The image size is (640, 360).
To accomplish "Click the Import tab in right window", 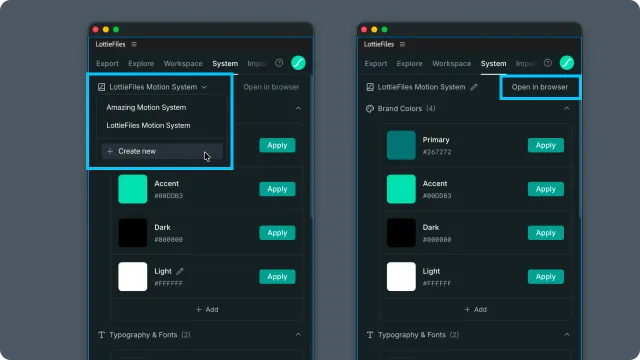I will tap(525, 63).
